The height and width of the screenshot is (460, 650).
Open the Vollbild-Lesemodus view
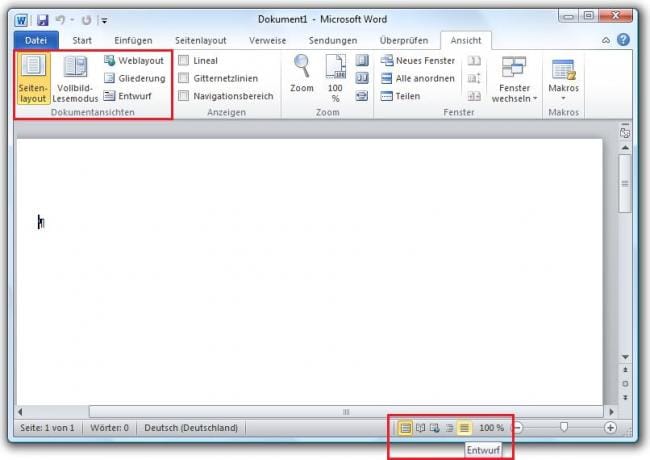75,79
